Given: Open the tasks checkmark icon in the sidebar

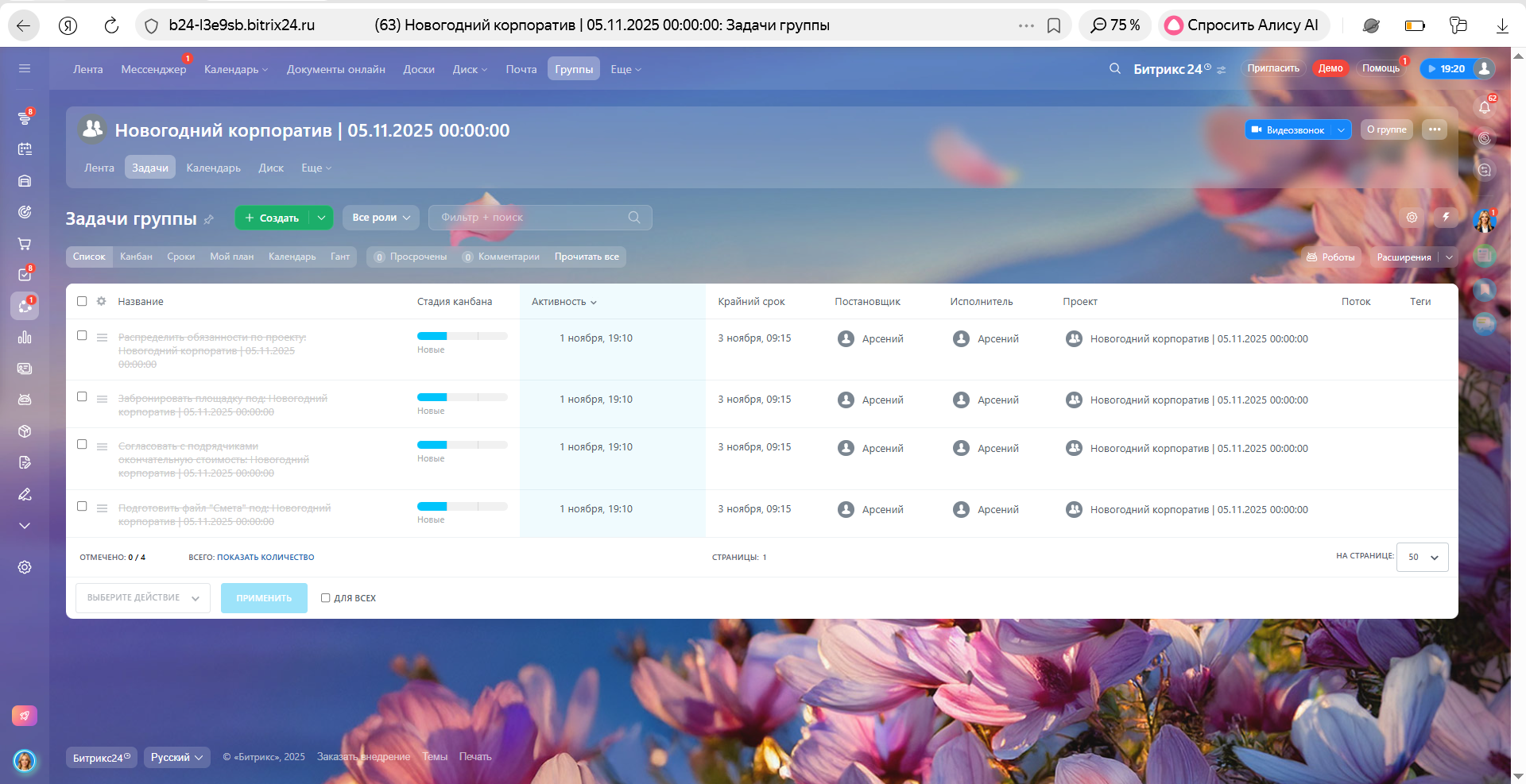Looking at the screenshot, I should click(x=25, y=275).
